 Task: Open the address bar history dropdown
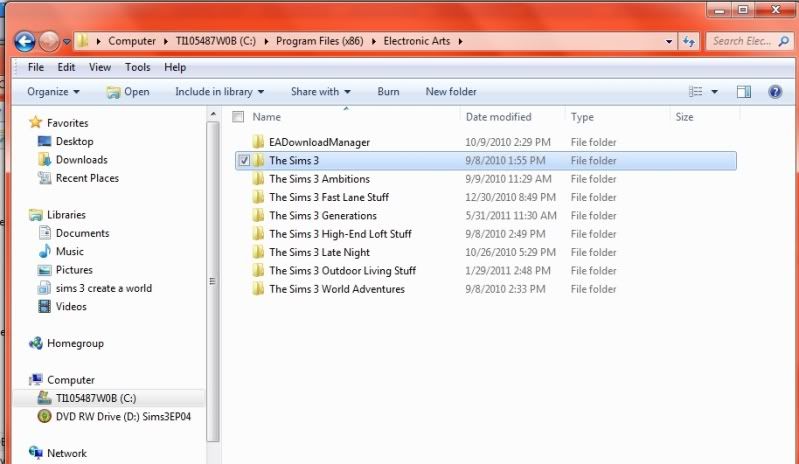669,42
